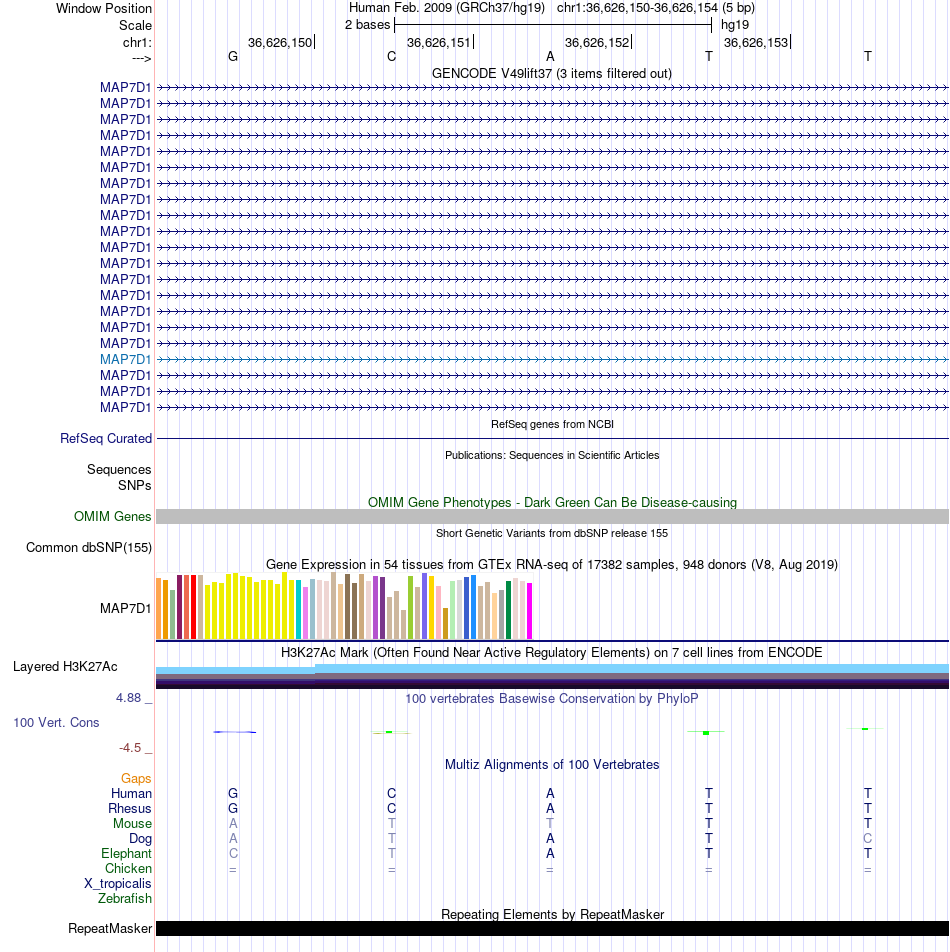Open 100 vertebrates Basewise Conservation by PhyloP title
This screenshot has width=950, height=952.
(552, 699)
